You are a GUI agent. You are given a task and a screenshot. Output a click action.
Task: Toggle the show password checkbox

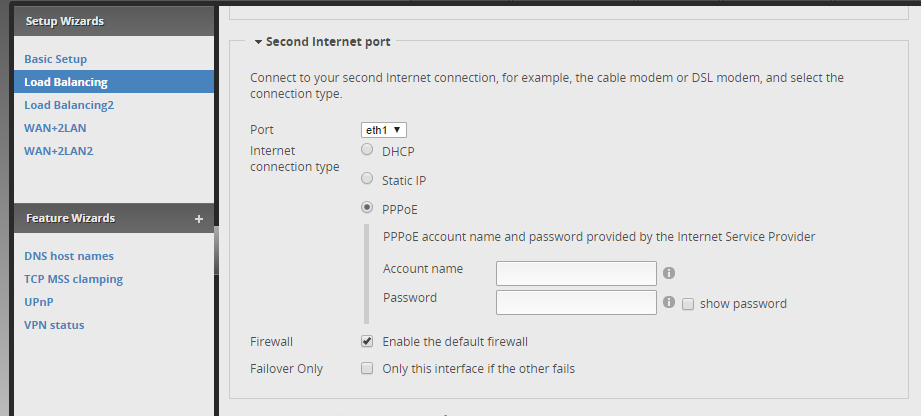point(688,303)
